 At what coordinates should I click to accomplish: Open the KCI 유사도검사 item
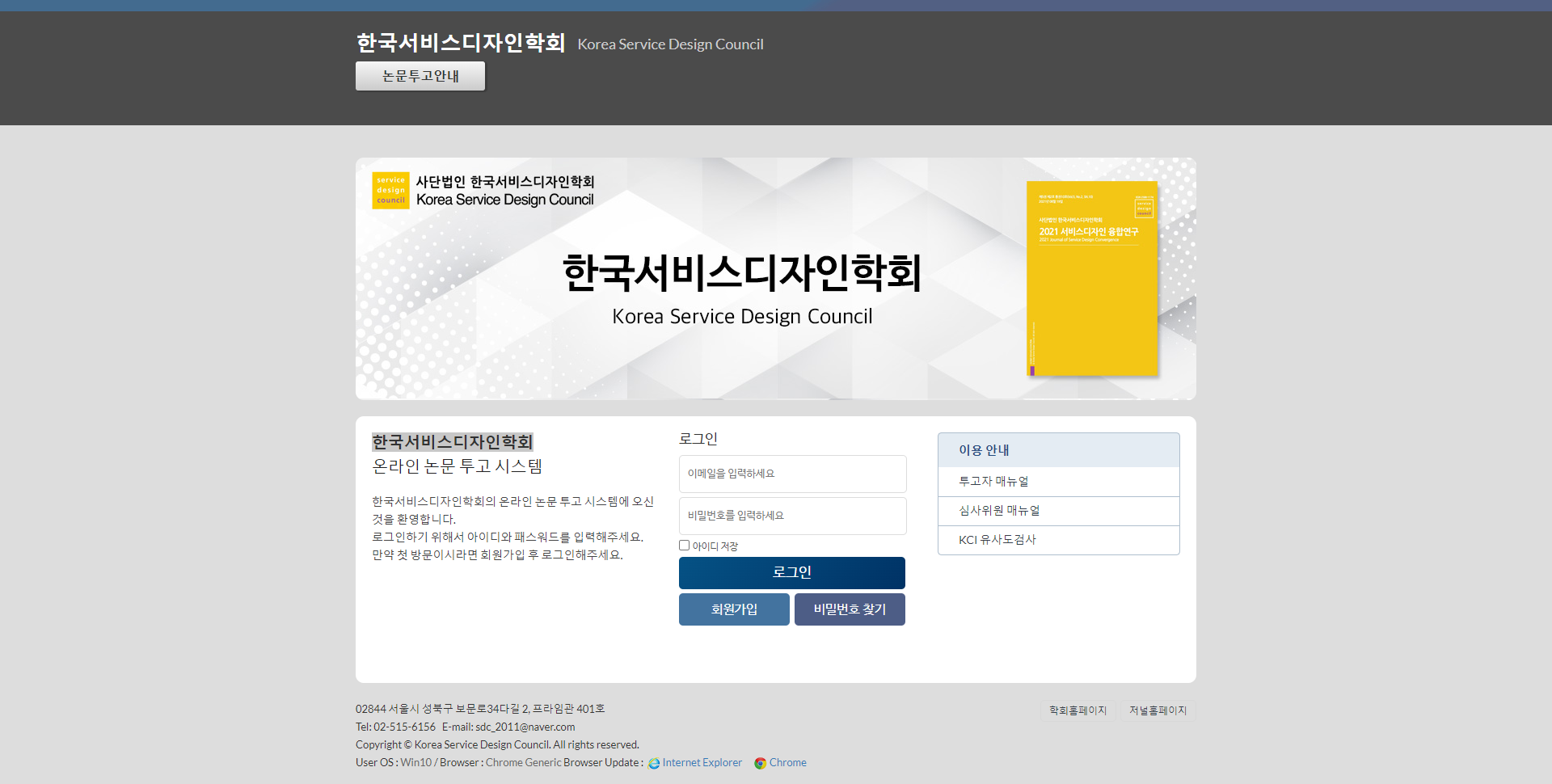[x=1058, y=540]
